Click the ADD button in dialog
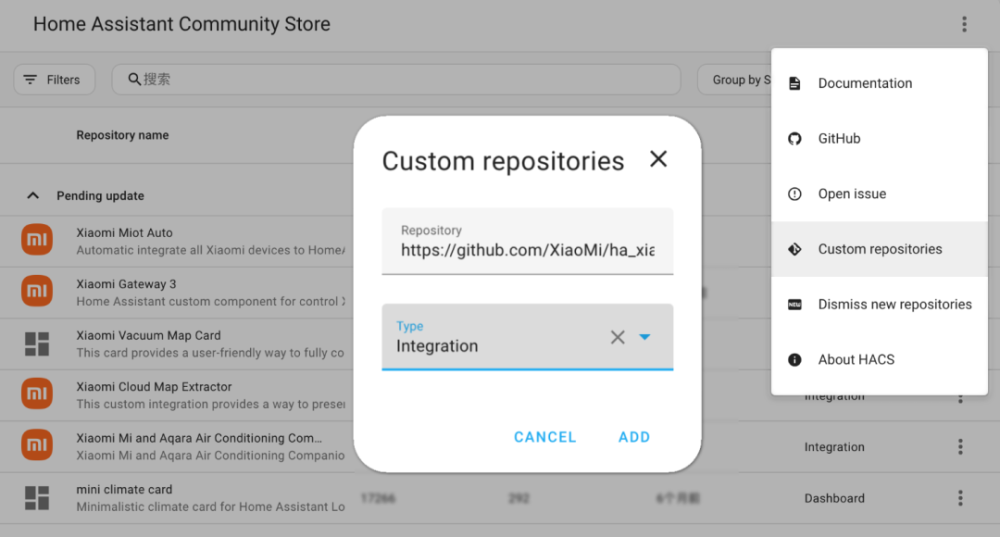This screenshot has height=537, width=1000. [634, 437]
